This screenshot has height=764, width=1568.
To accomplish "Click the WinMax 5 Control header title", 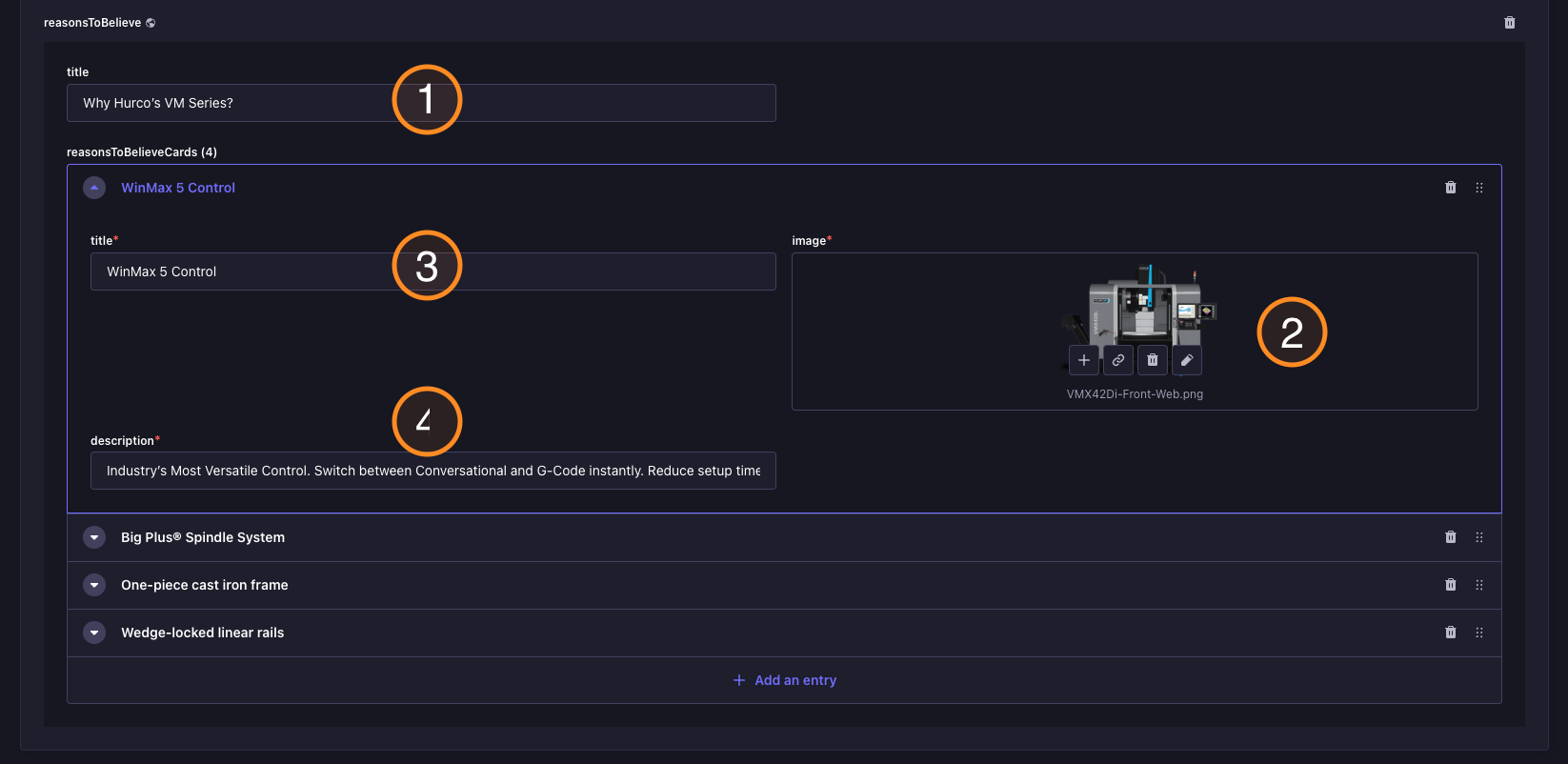I will (178, 188).
